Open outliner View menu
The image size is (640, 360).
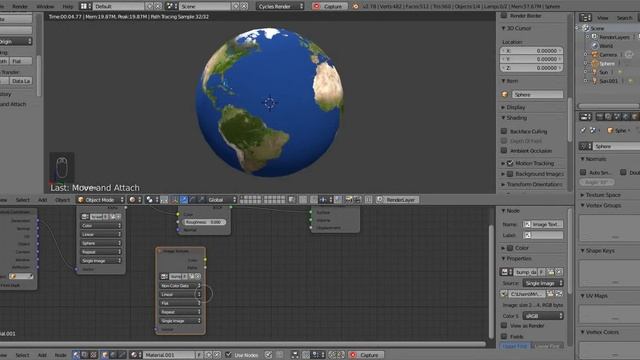tap(602, 18)
